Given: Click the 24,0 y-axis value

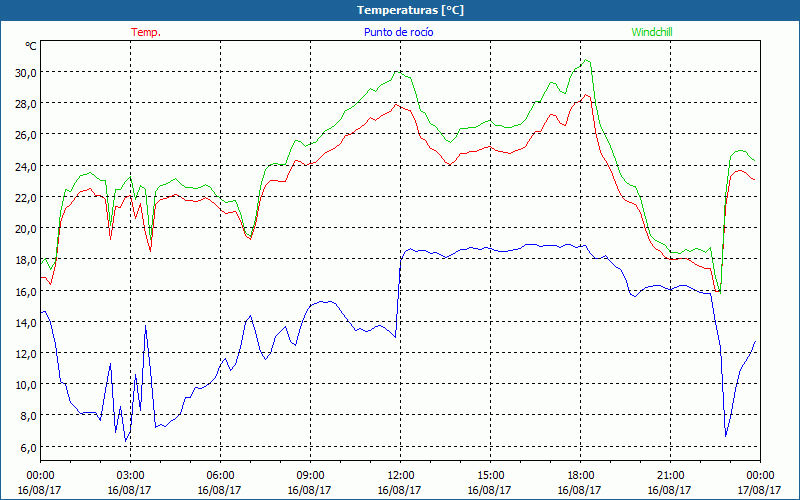Looking at the screenshot, I should [26, 166].
